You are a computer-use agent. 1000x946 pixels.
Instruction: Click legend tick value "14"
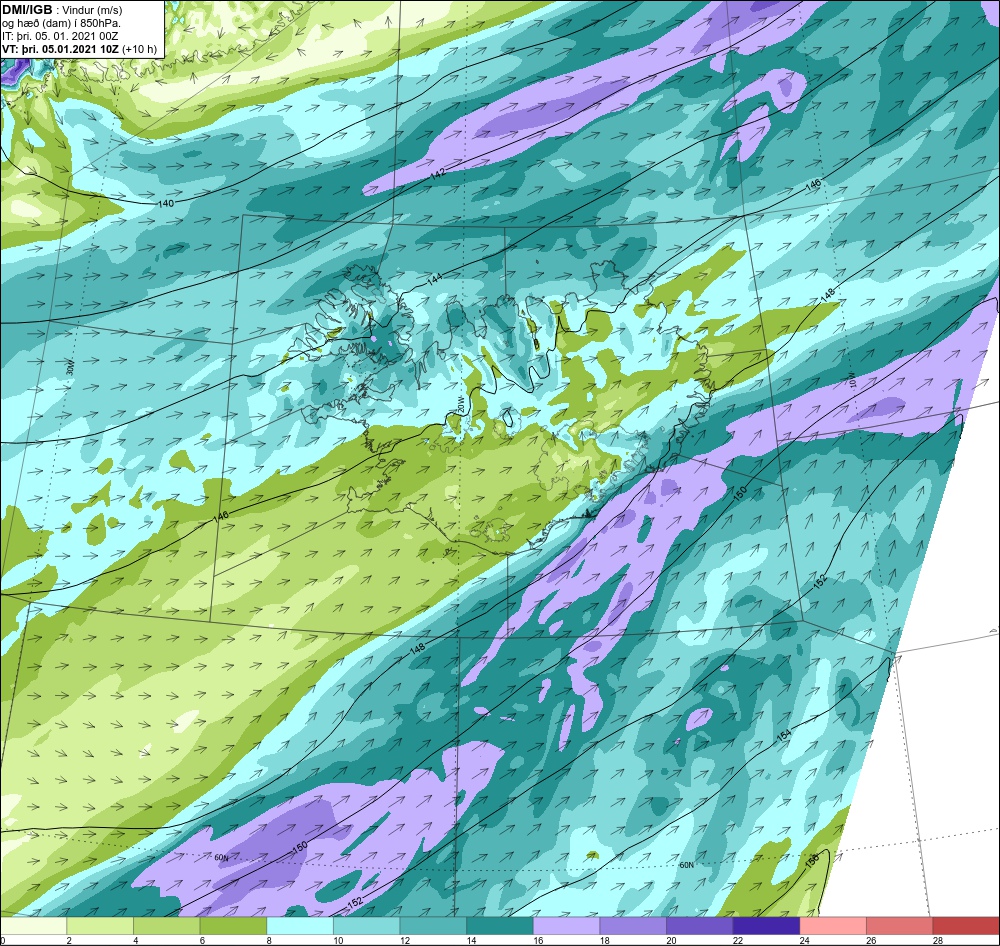pos(471,940)
